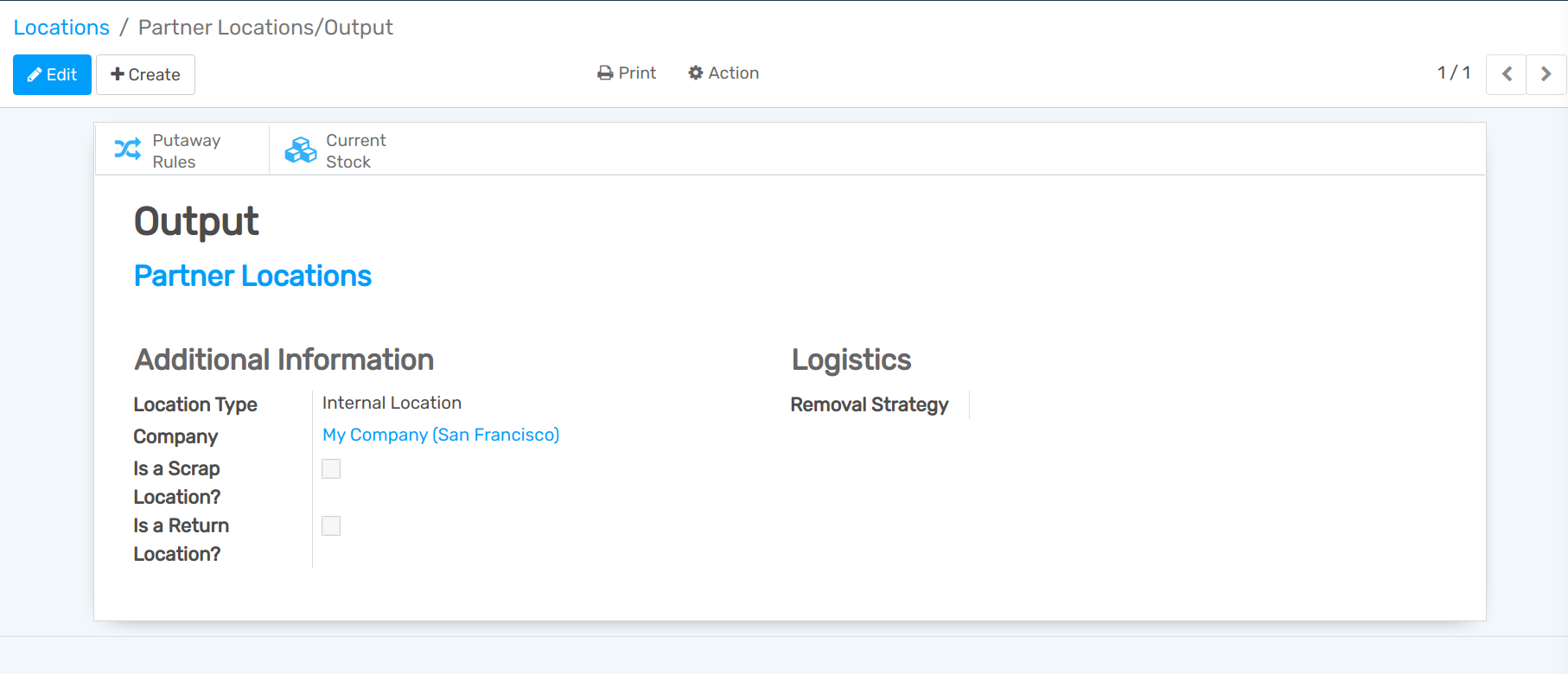This screenshot has width=1568, height=674.
Task: Toggle the Is a Scrap Location checkbox
Action: 331,468
